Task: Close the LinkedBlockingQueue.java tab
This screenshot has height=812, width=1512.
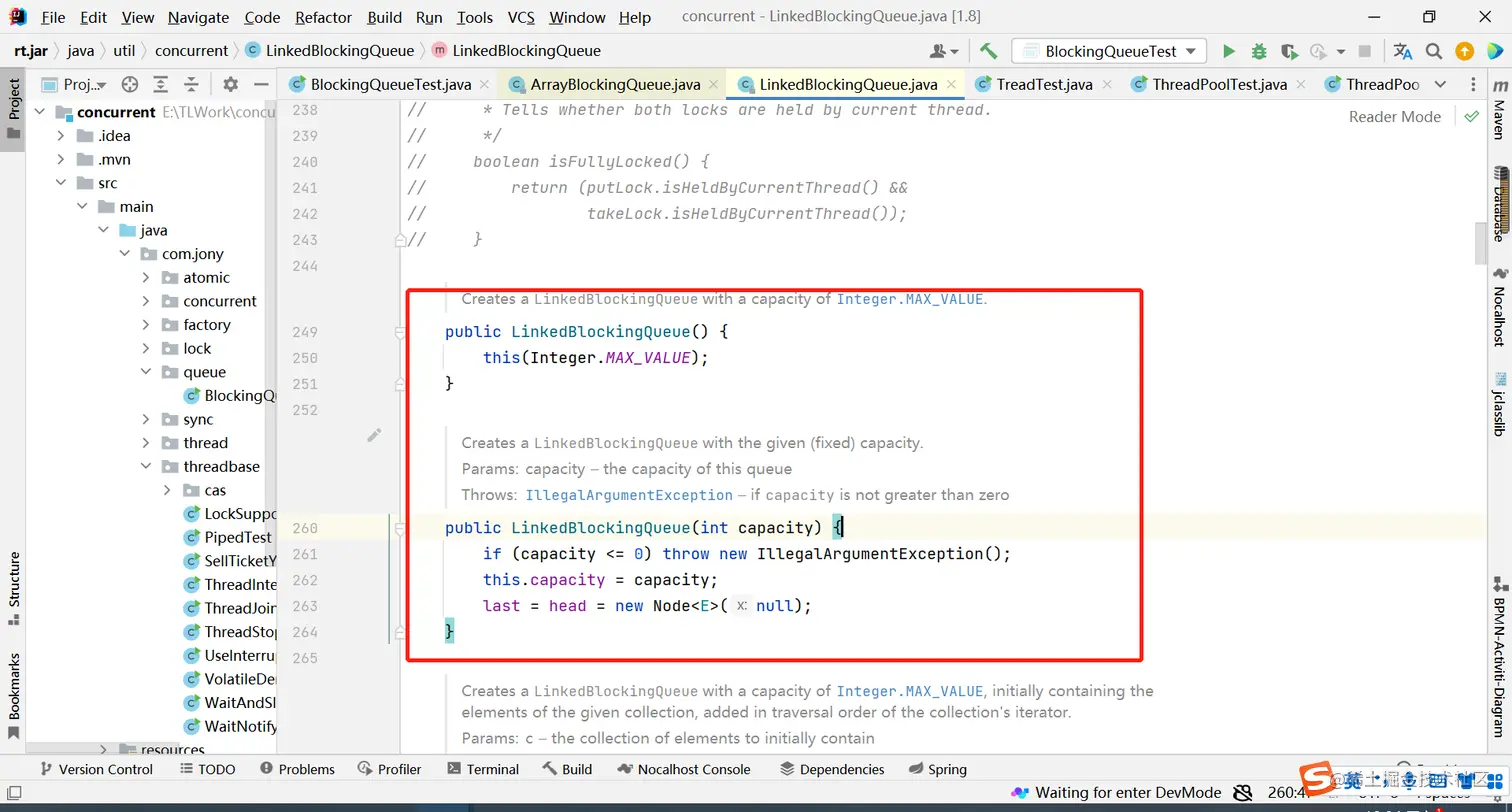Action: pyautogui.click(x=950, y=84)
